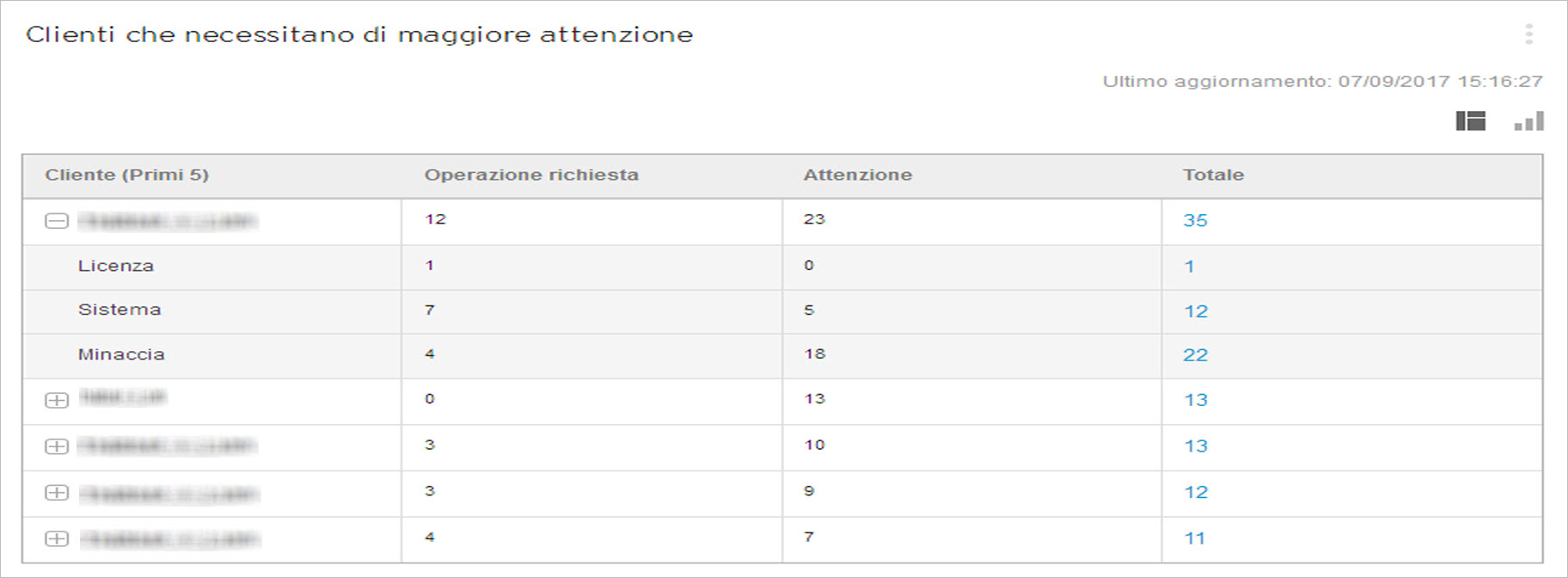Click the Operazione richiesta column header
Screen dimensions: 1568x578
(x=531, y=175)
